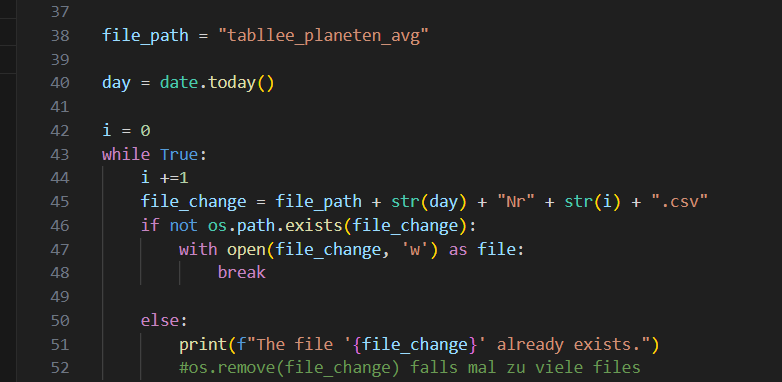Click the commented os.remove line
The image size is (782, 382).
coord(409,368)
